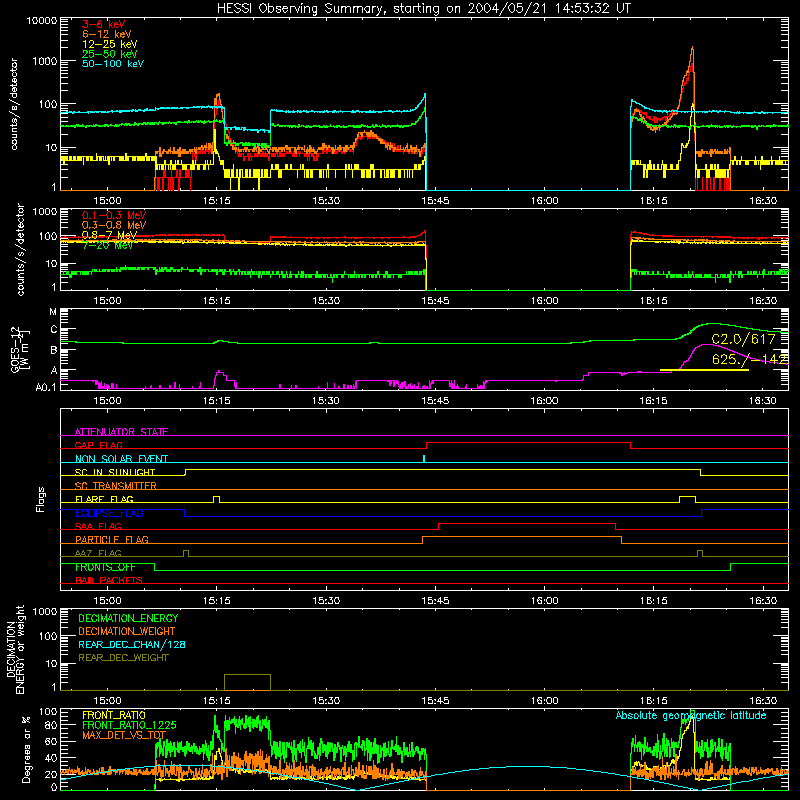
Task: Click the yellow 12-25 keV legend entry
Action: point(109,44)
